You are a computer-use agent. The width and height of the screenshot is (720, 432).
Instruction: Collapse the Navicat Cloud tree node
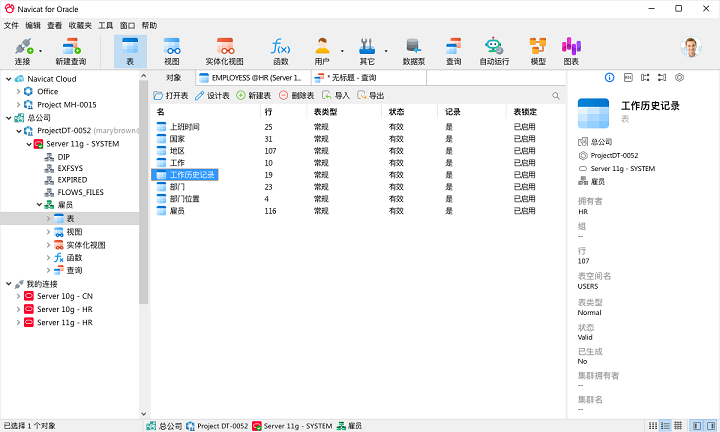point(8,79)
